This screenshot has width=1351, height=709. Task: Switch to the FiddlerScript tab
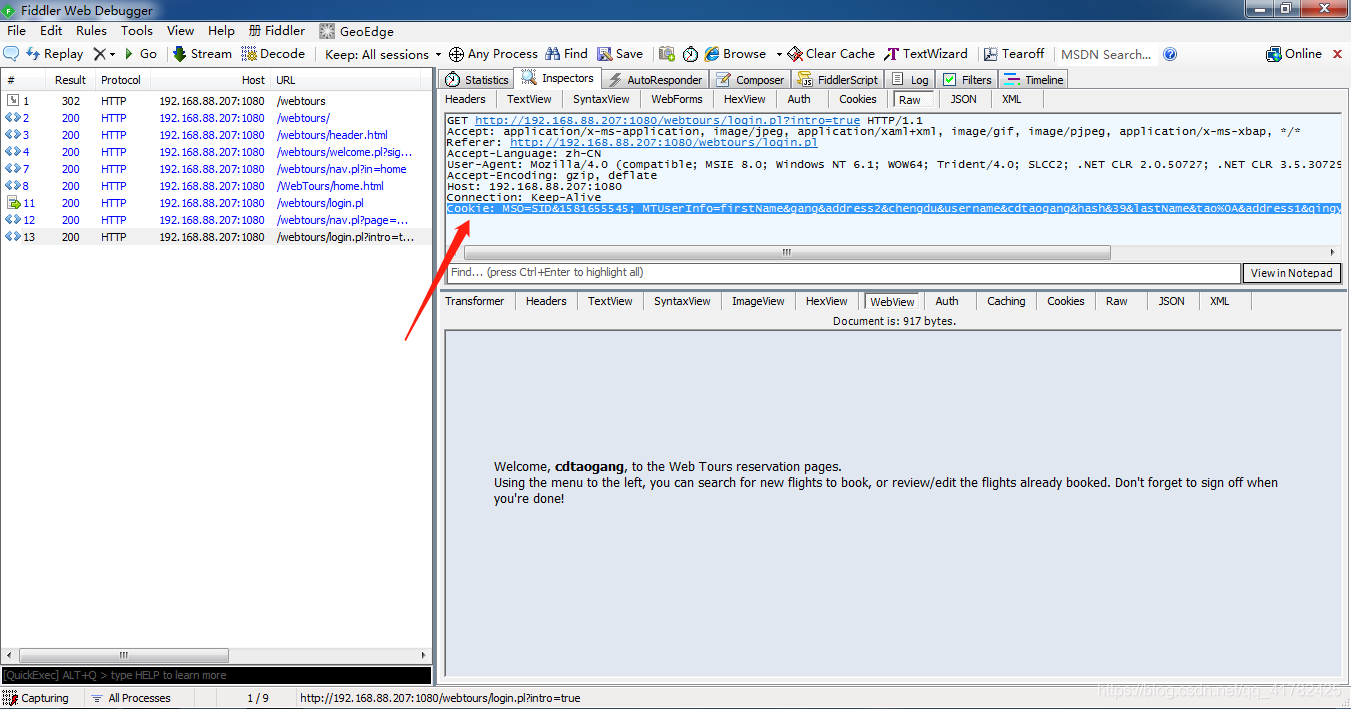click(x=838, y=79)
